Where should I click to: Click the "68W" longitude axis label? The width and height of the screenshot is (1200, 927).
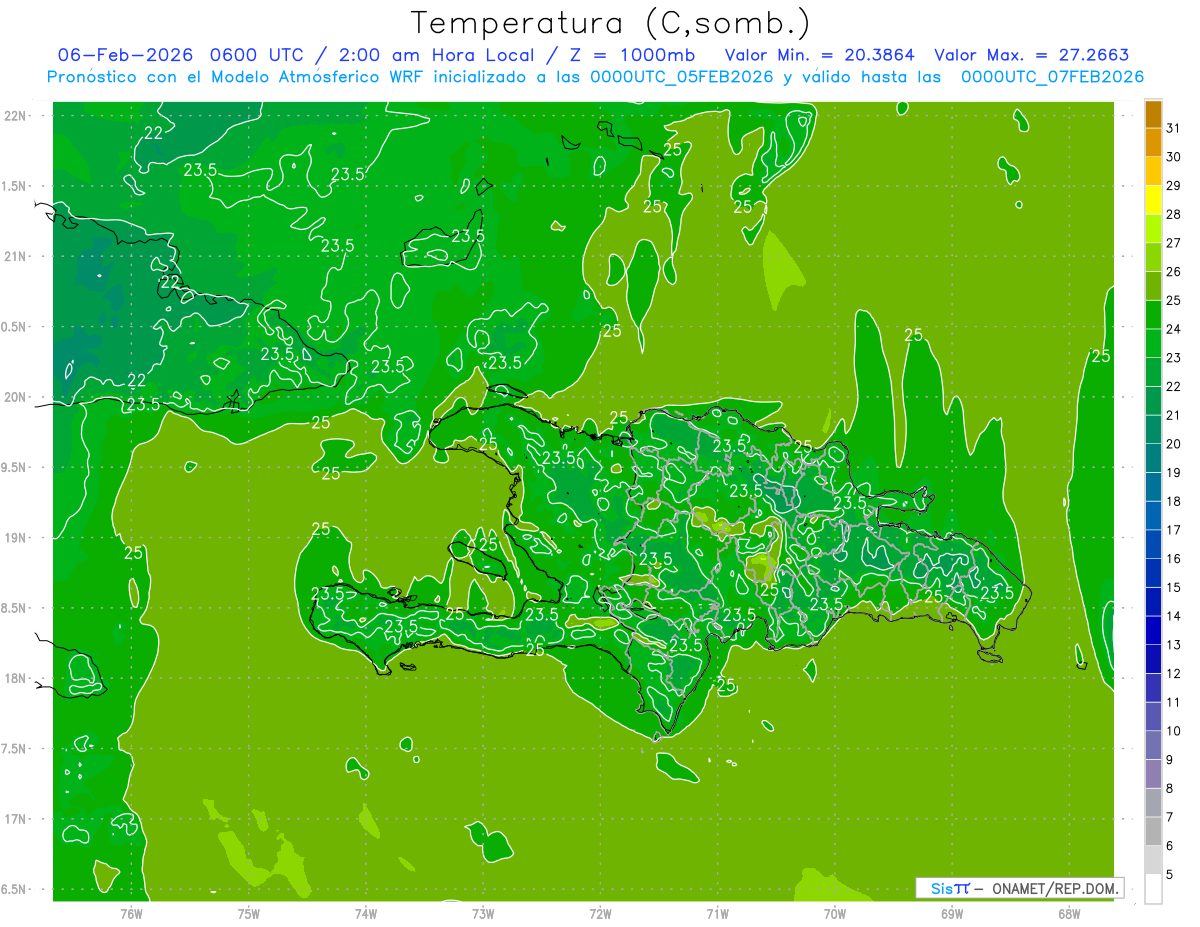click(x=1069, y=913)
